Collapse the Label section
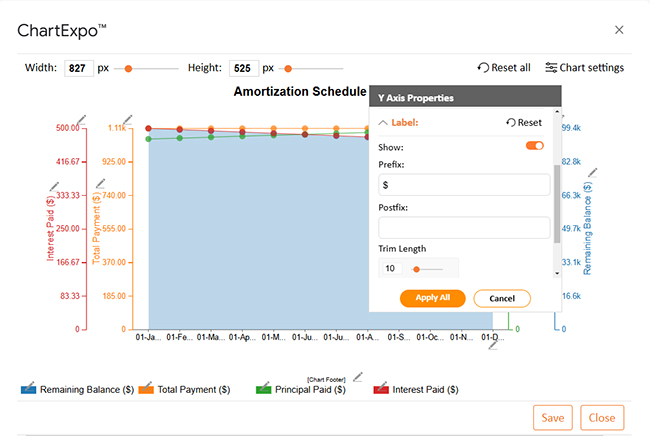650x448 pixels. coord(383,123)
